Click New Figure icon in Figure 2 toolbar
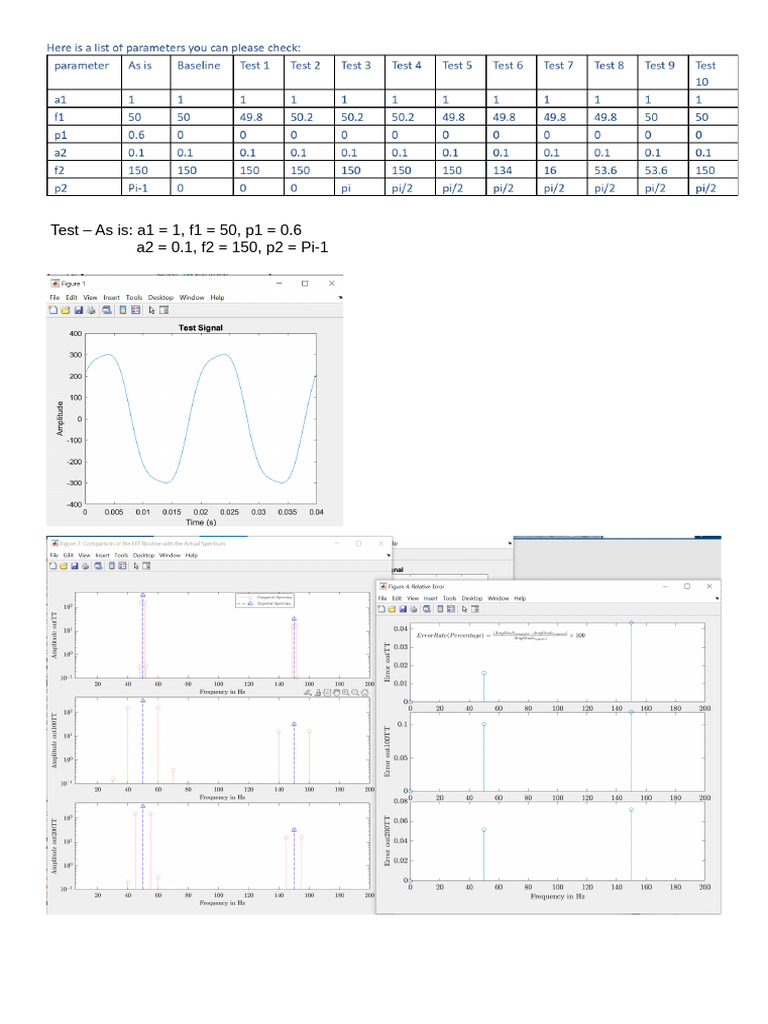Screen dimensions: 768x1024 53,566
